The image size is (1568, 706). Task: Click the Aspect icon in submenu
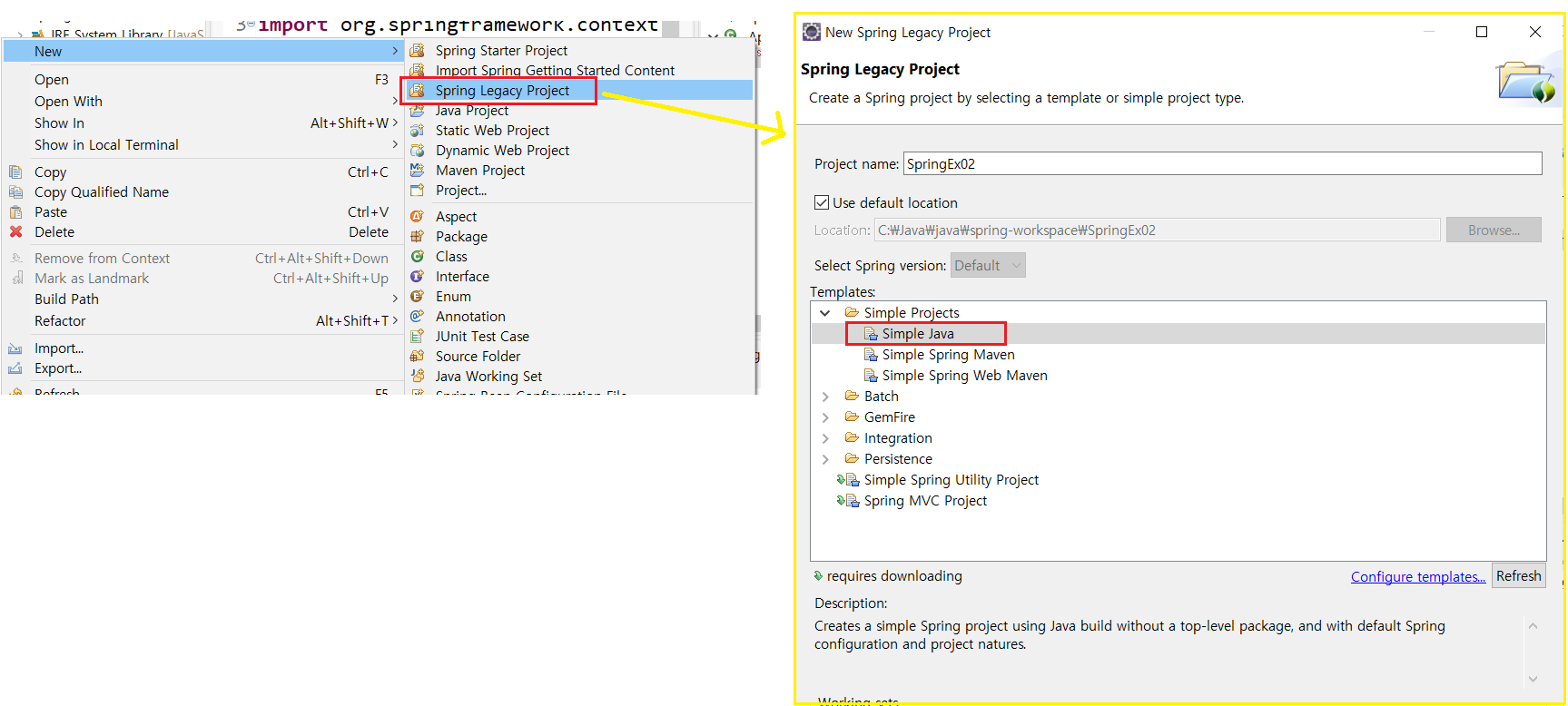pos(417,216)
